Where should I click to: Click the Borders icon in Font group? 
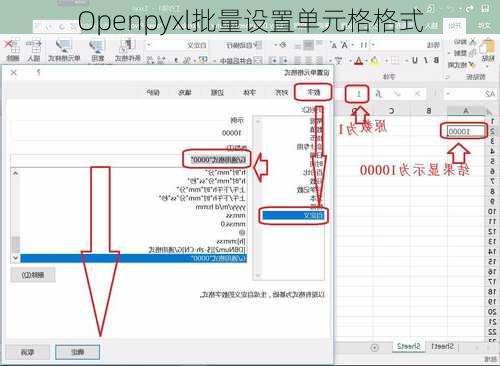pos(395,61)
